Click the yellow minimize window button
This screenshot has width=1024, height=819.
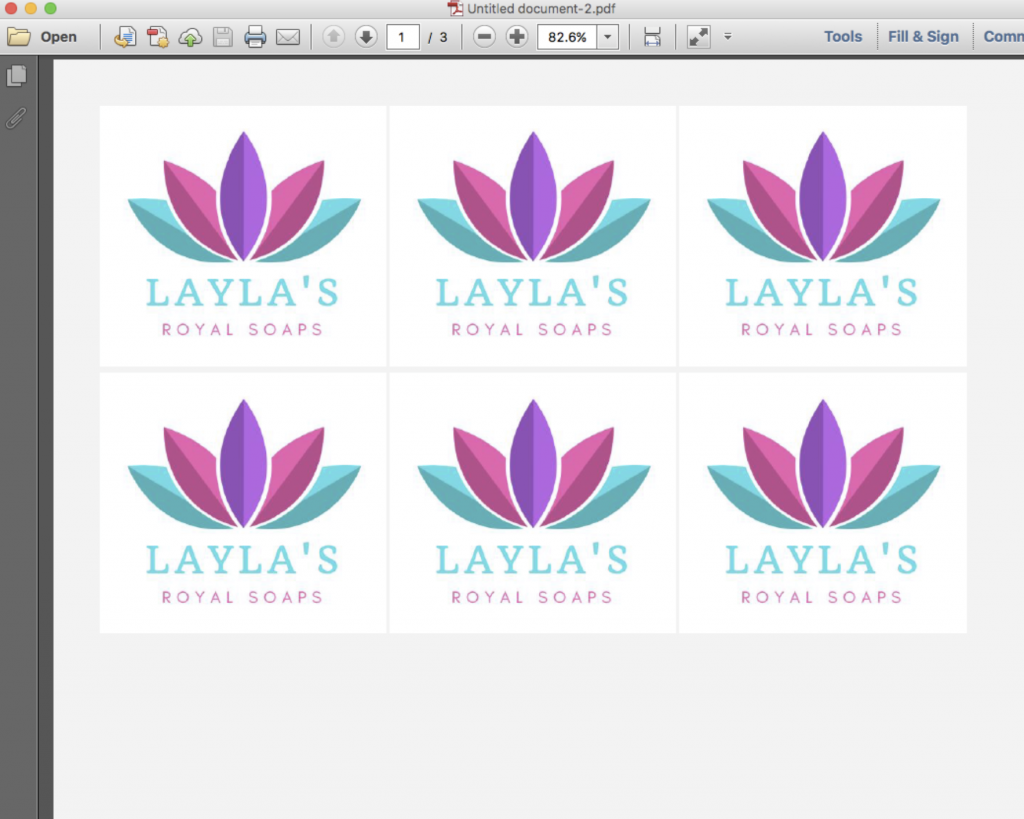[31, 8]
